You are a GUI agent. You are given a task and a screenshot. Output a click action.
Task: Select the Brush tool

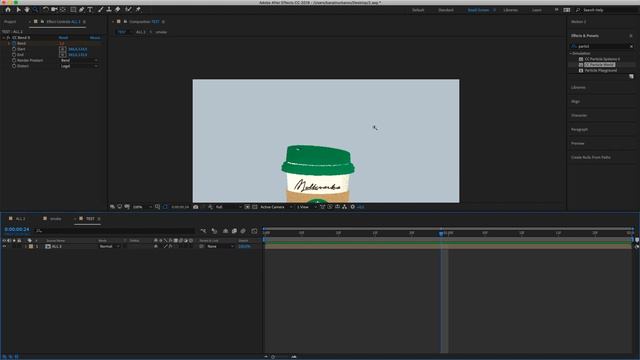(100, 9)
